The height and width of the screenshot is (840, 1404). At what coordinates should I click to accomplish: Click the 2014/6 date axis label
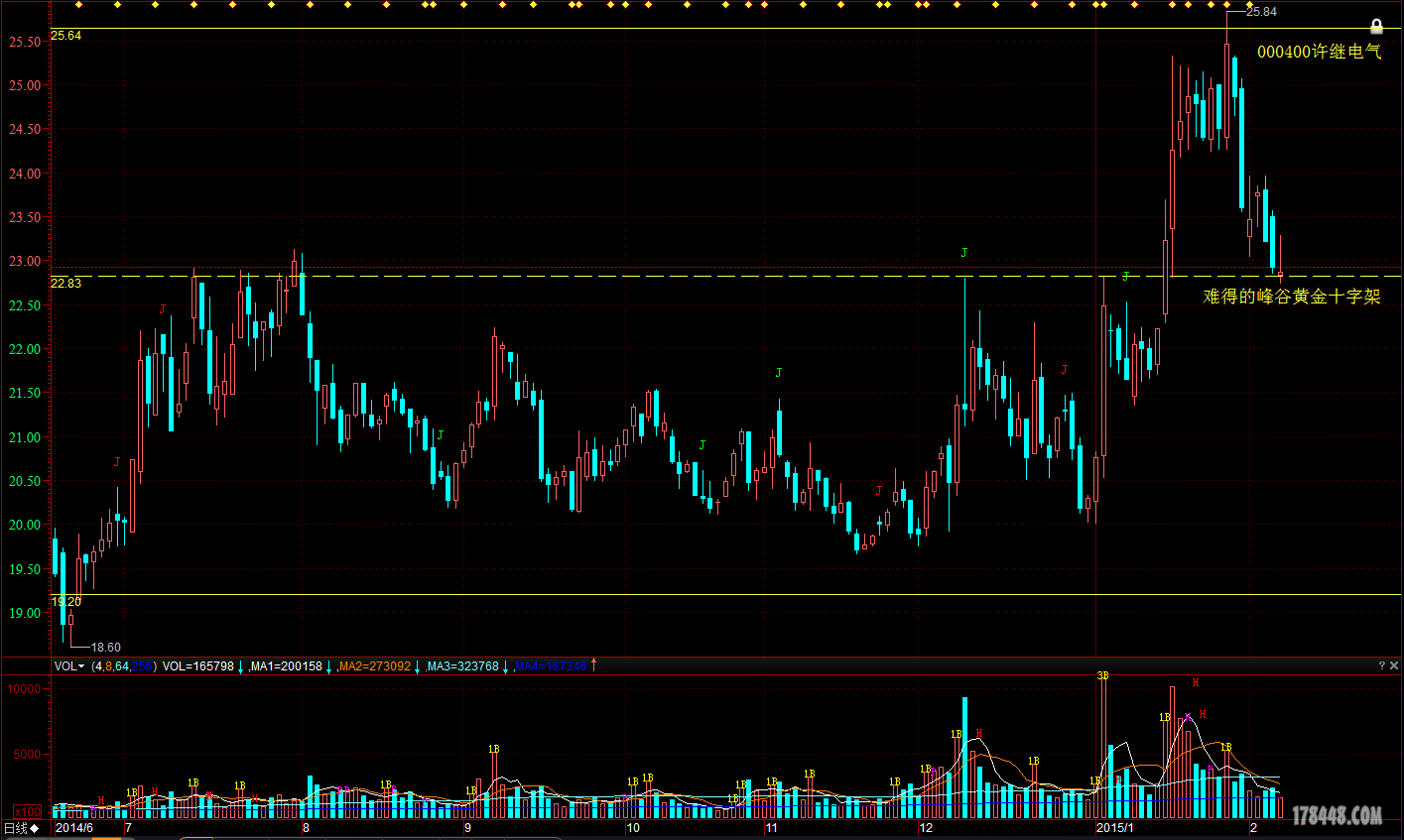pyautogui.click(x=73, y=827)
